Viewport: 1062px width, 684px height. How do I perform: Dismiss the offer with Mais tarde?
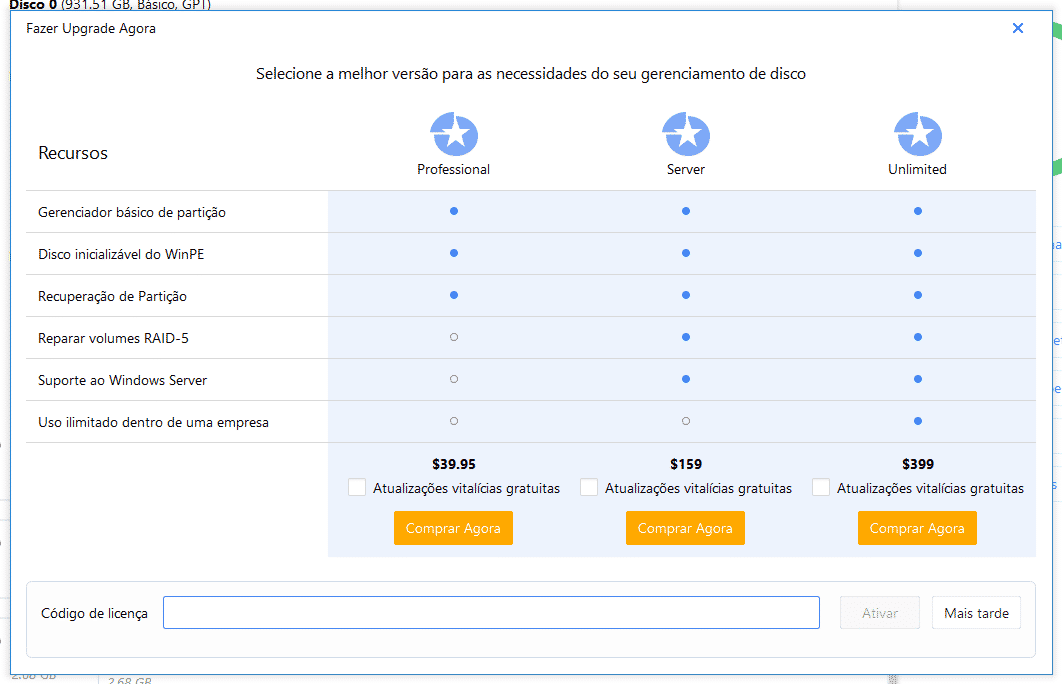[x=976, y=612]
